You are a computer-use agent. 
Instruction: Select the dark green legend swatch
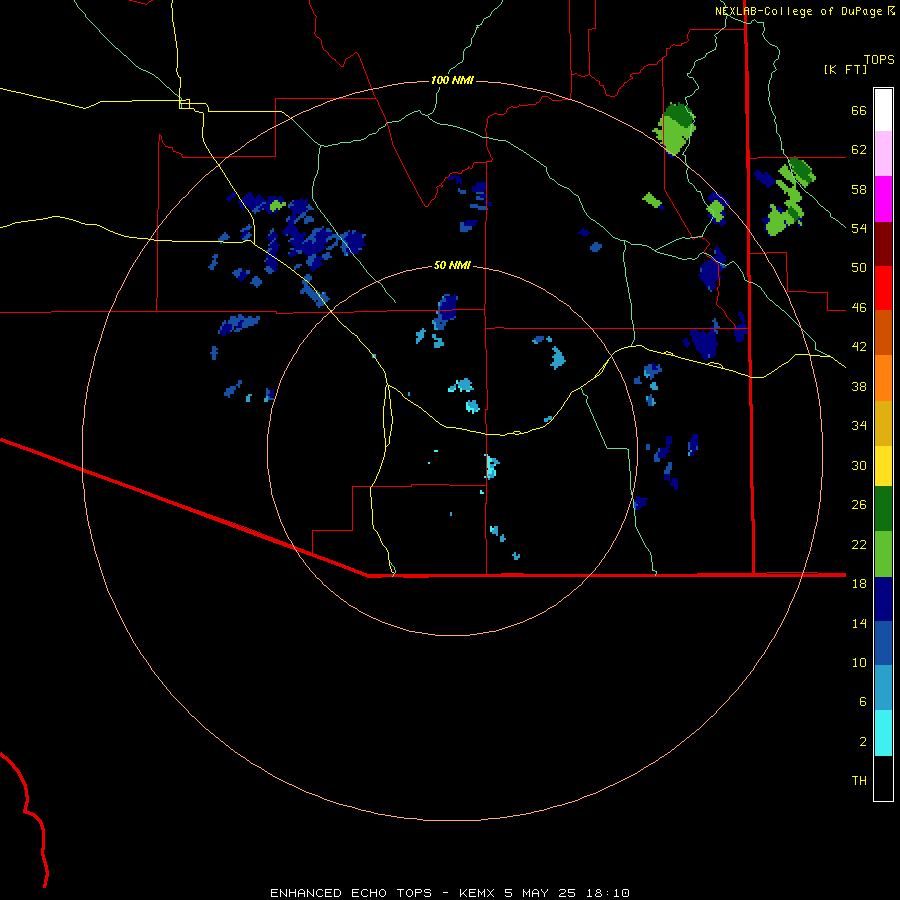[x=883, y=509]
